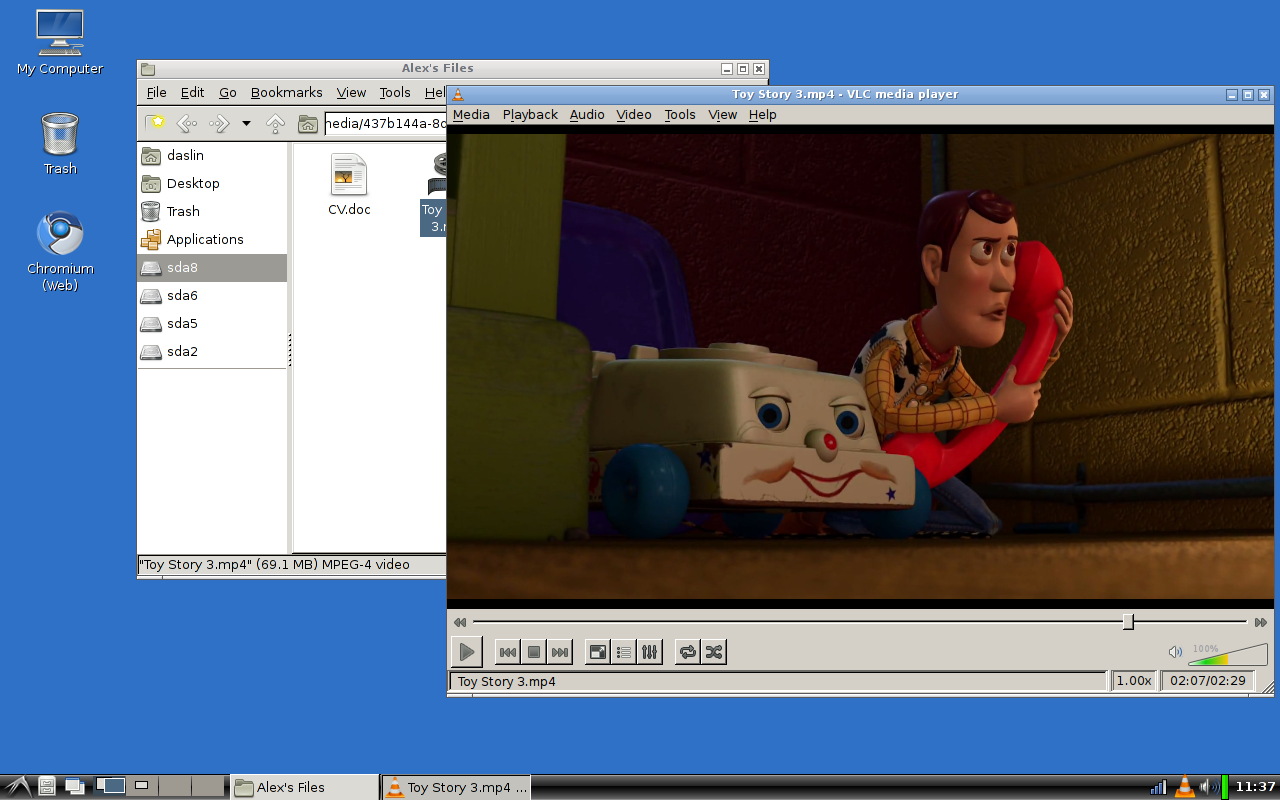This screenshot has width=1280, height=800.
Task: Go forward using file manager forward arrow
Action: point(219,124)
